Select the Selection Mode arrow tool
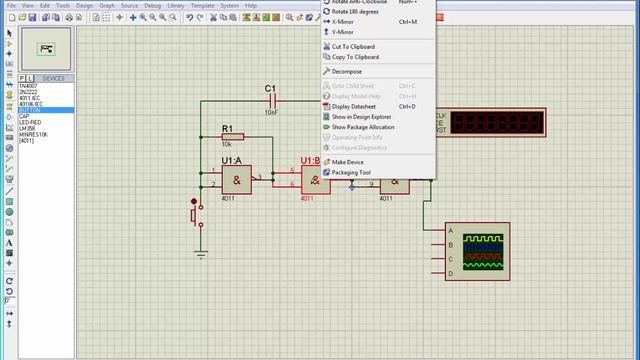Screen dimensions: 640x360 pos(9,33)
